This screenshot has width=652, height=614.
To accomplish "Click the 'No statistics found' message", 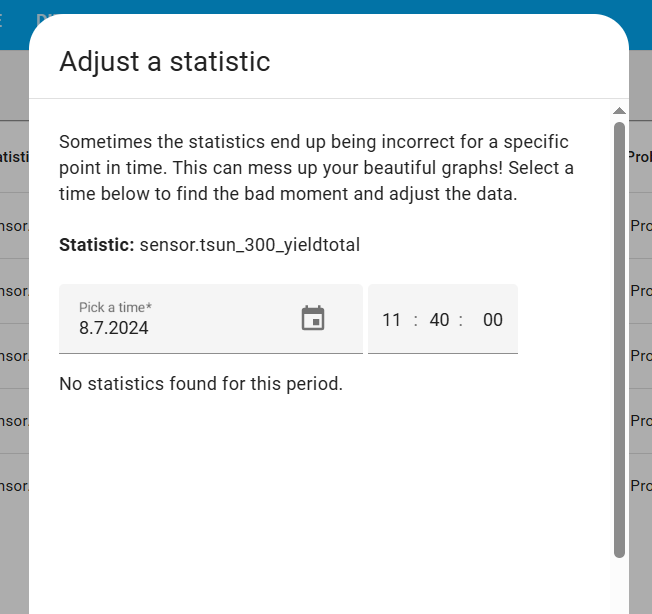I will coord(201,383).
